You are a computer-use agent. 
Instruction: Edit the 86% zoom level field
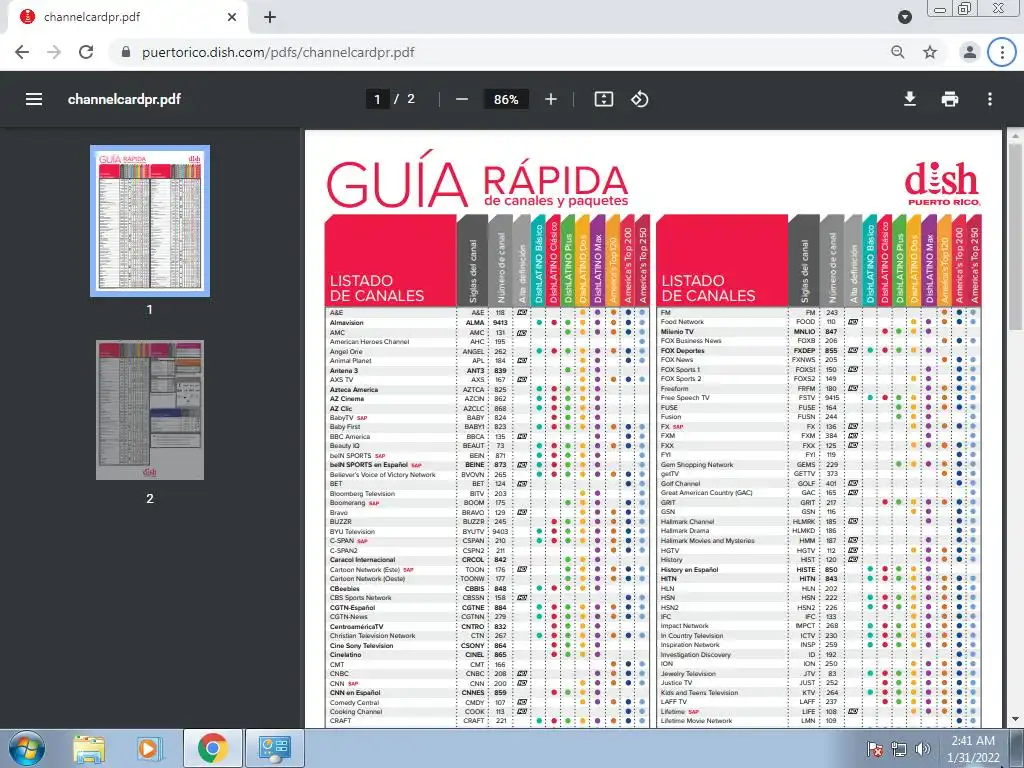[x=506, y=99]
